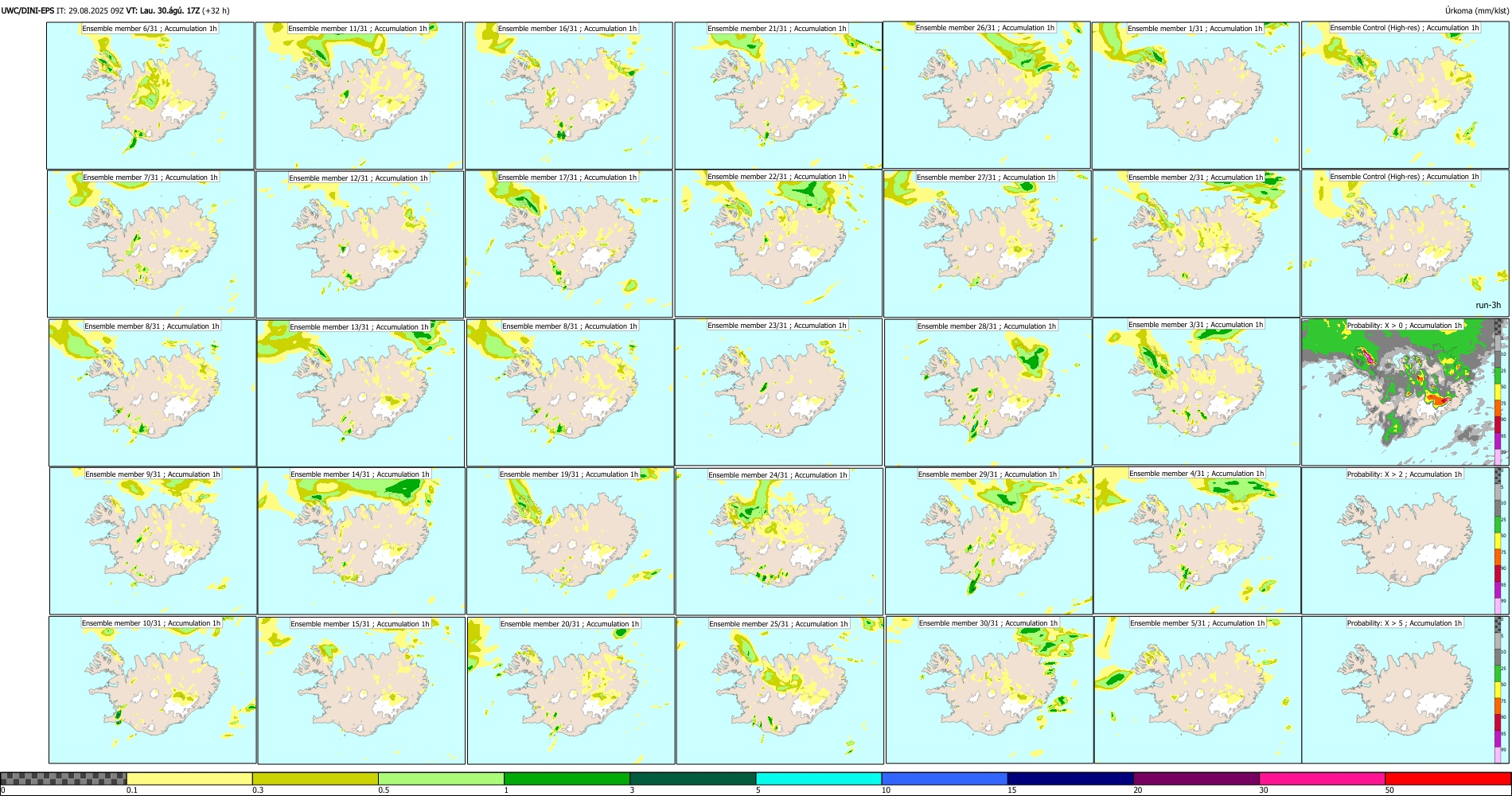Open the Ensemble member 7/31 map panel
The image size is (1512, 796).
151,244
